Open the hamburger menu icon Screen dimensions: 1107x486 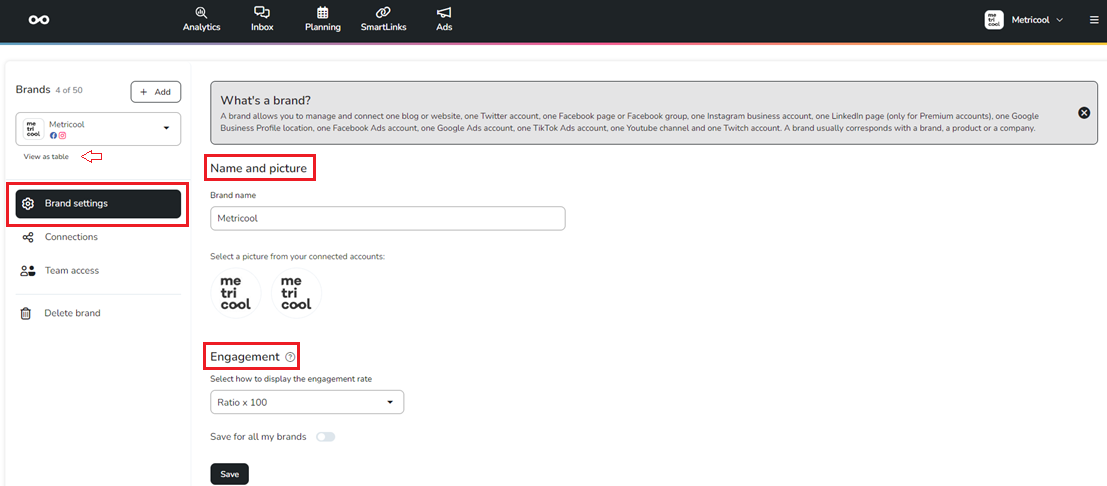(1094, 19)
